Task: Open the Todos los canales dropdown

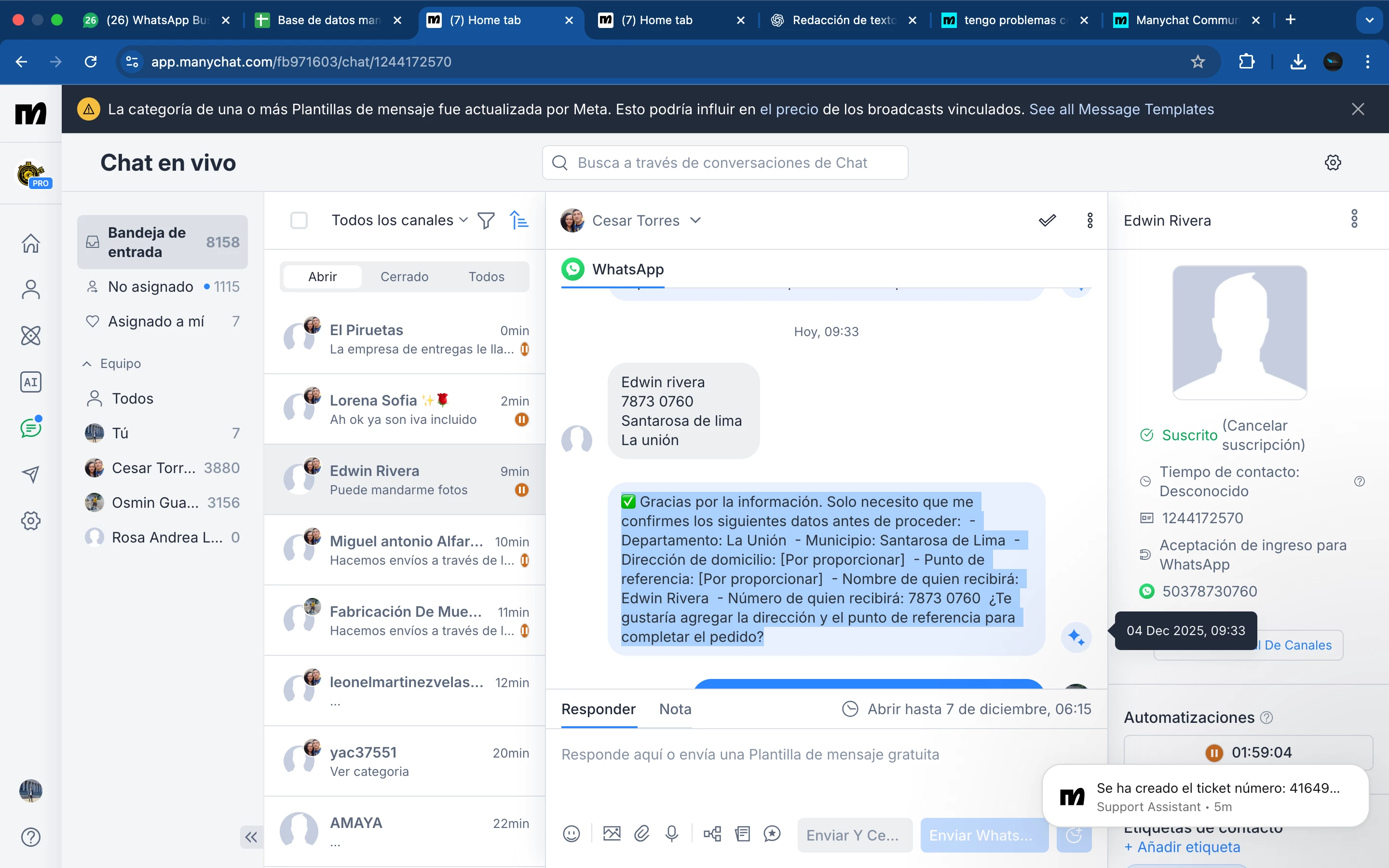Action: 399,220
